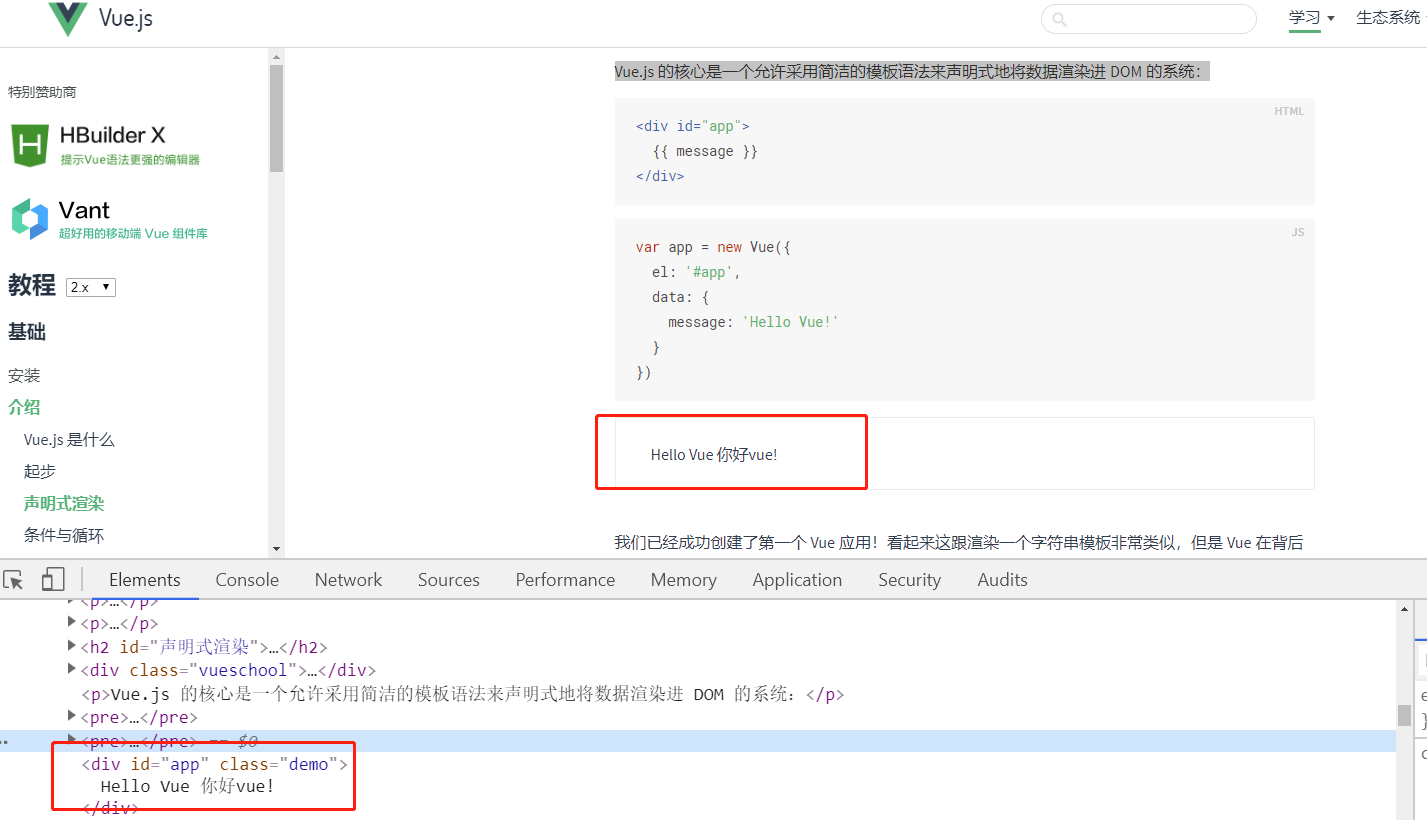This screenshot has width=1427, height=820.
Task: Select the div id app DOM node
Action: [x=214, y=764]
